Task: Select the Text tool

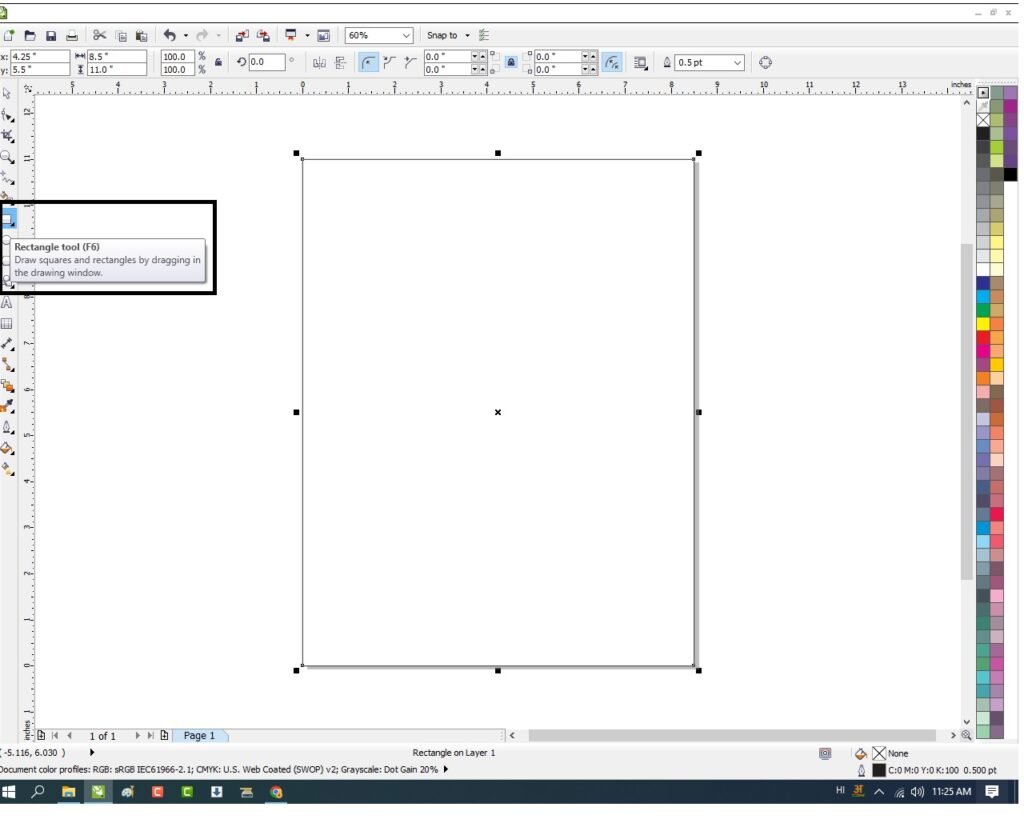Action: point(7,302)
